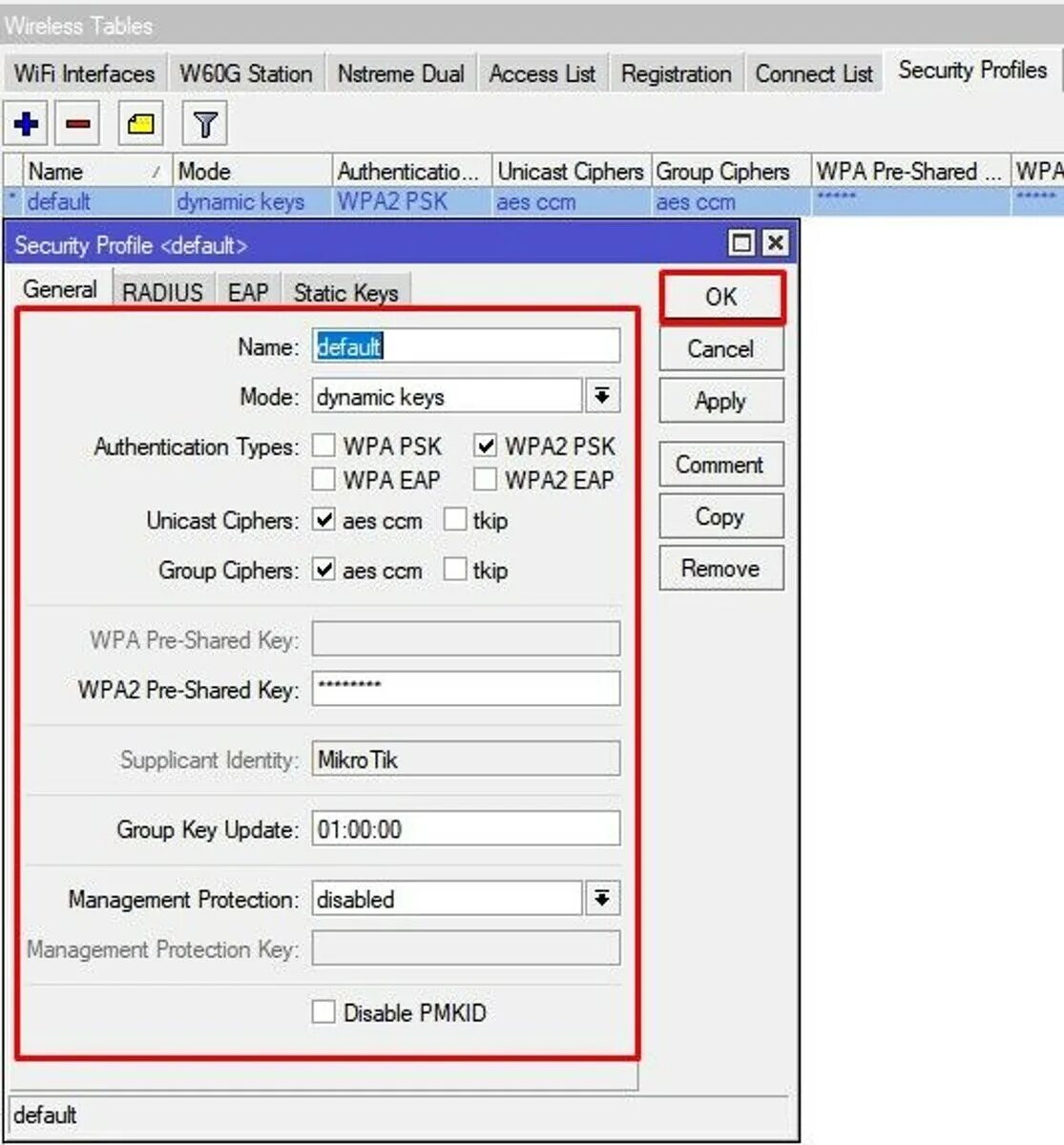Click the Copy button
Screen dimensions: 1064x1145
[x=721, y=516]
